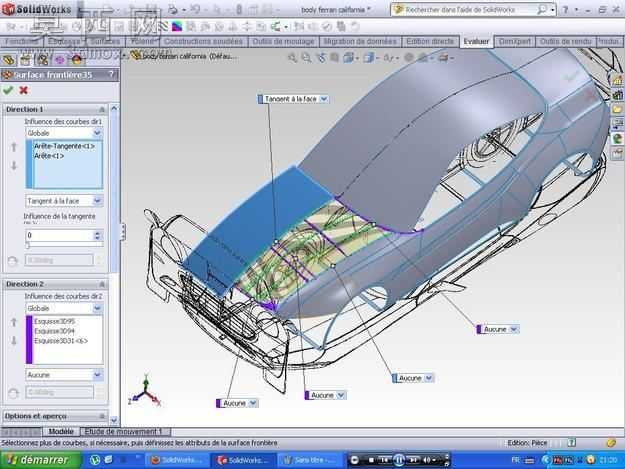This screenshot has height=469, width=625.
Task: Switch to the DimXpert tab
Action: 515,41
